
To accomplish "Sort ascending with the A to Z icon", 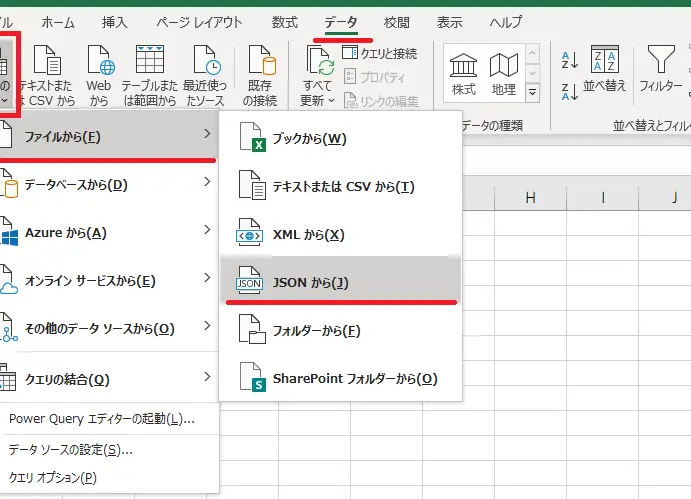I will pos(569,60).
